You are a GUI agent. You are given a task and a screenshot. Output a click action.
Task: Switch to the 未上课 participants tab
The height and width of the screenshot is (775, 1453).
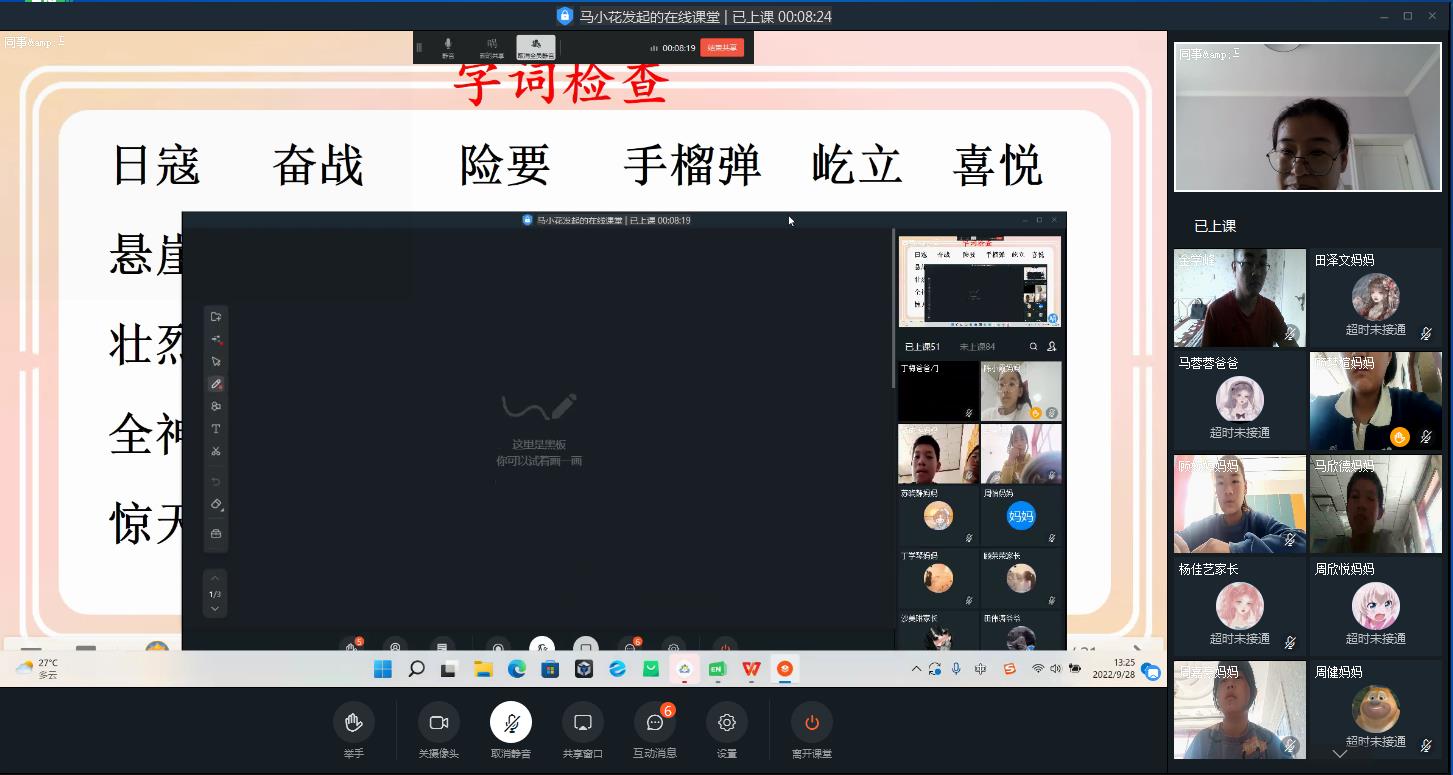click(x=977, y=347)
